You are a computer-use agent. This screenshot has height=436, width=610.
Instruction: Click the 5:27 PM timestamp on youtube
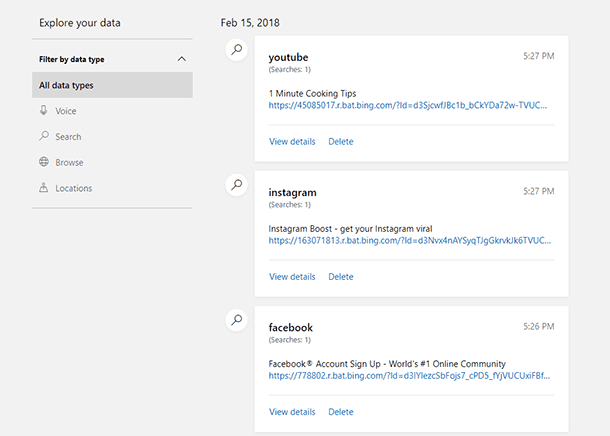pyautogui.click(x=539, y=56)
